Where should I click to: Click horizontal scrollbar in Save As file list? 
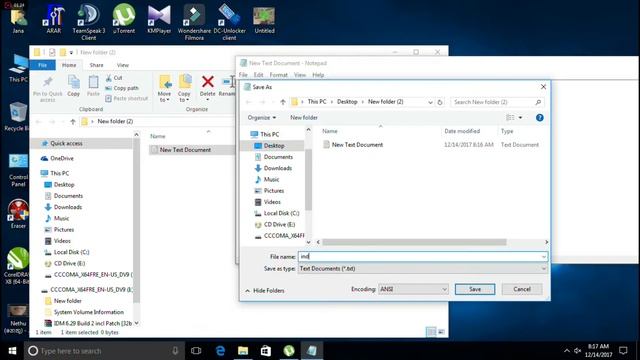(x=414, y=242)
